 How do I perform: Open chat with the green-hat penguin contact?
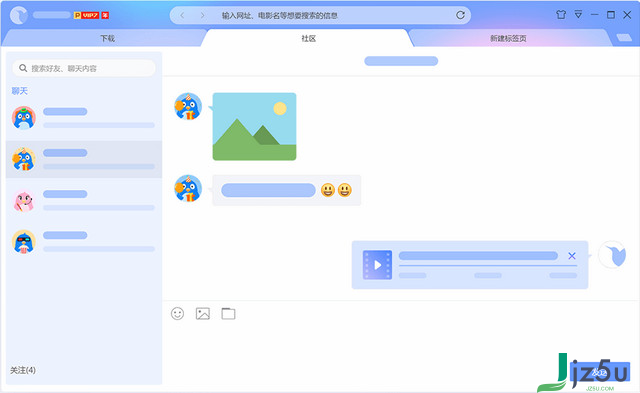(x=84, y=118)
